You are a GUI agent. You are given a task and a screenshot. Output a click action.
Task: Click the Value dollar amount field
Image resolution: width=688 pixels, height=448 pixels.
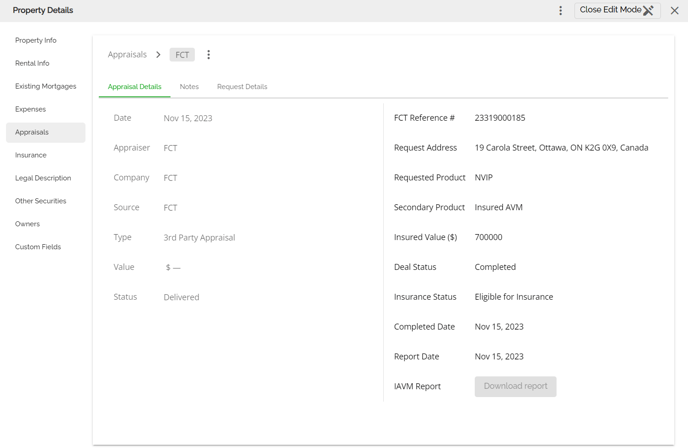click(173, 267)
